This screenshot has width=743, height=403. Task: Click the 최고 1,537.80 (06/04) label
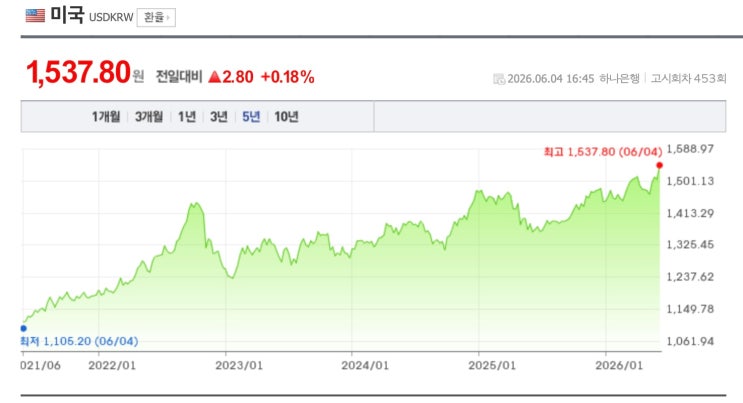point(603,152)
